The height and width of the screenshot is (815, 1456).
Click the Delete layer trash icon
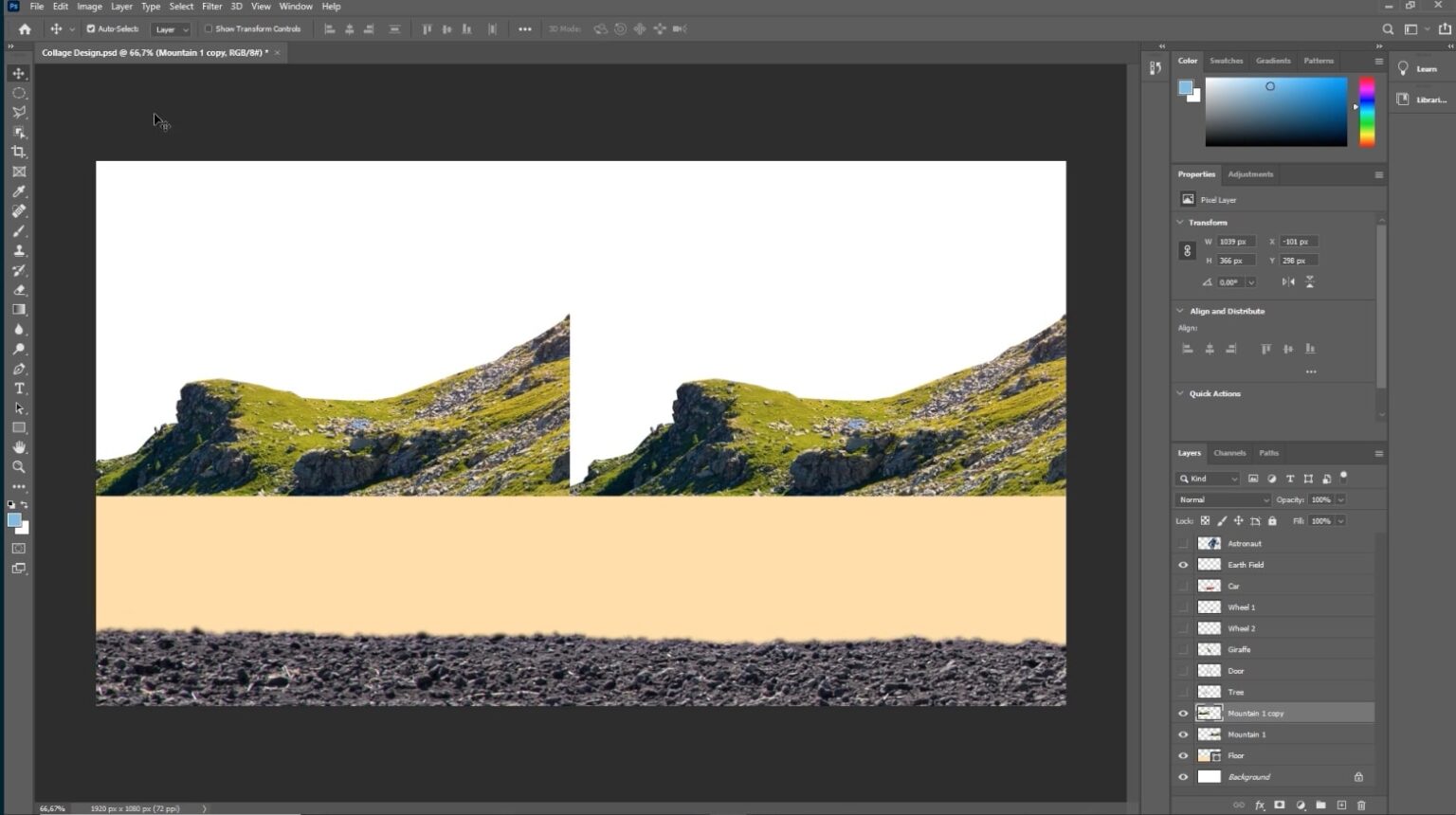pos(1361,806)
